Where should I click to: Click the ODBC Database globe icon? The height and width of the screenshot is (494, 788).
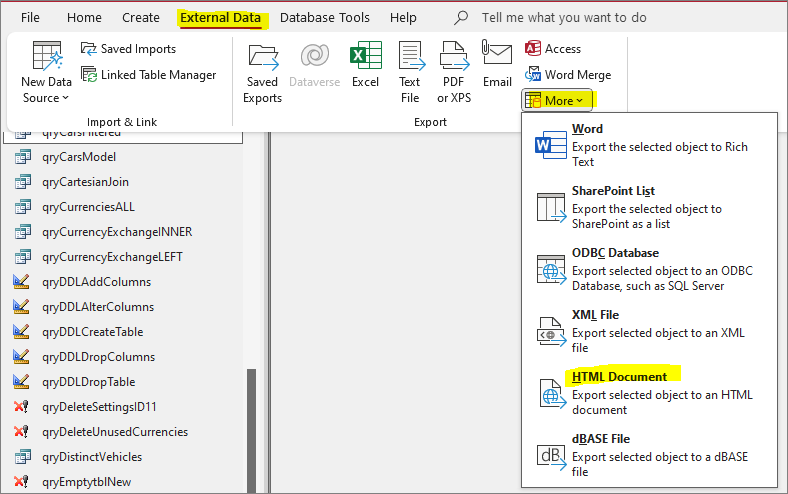pos(551,270)
